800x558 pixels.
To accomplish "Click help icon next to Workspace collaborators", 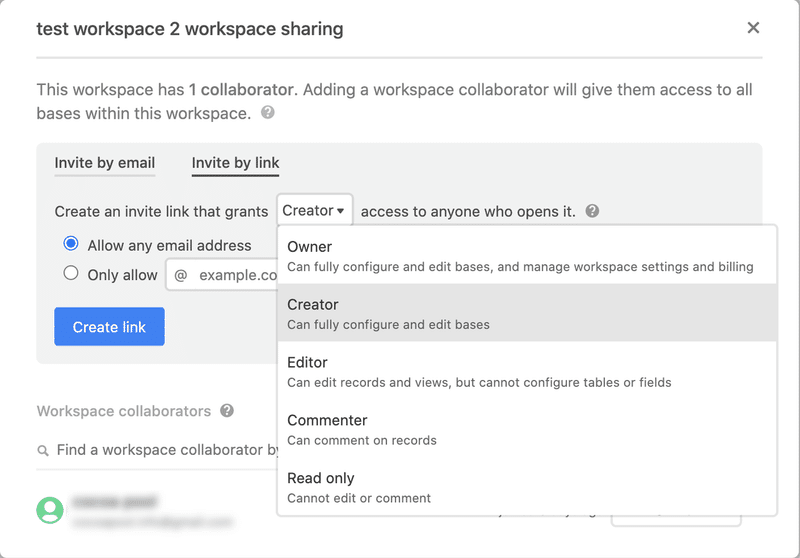I will (x=227, y=411).
